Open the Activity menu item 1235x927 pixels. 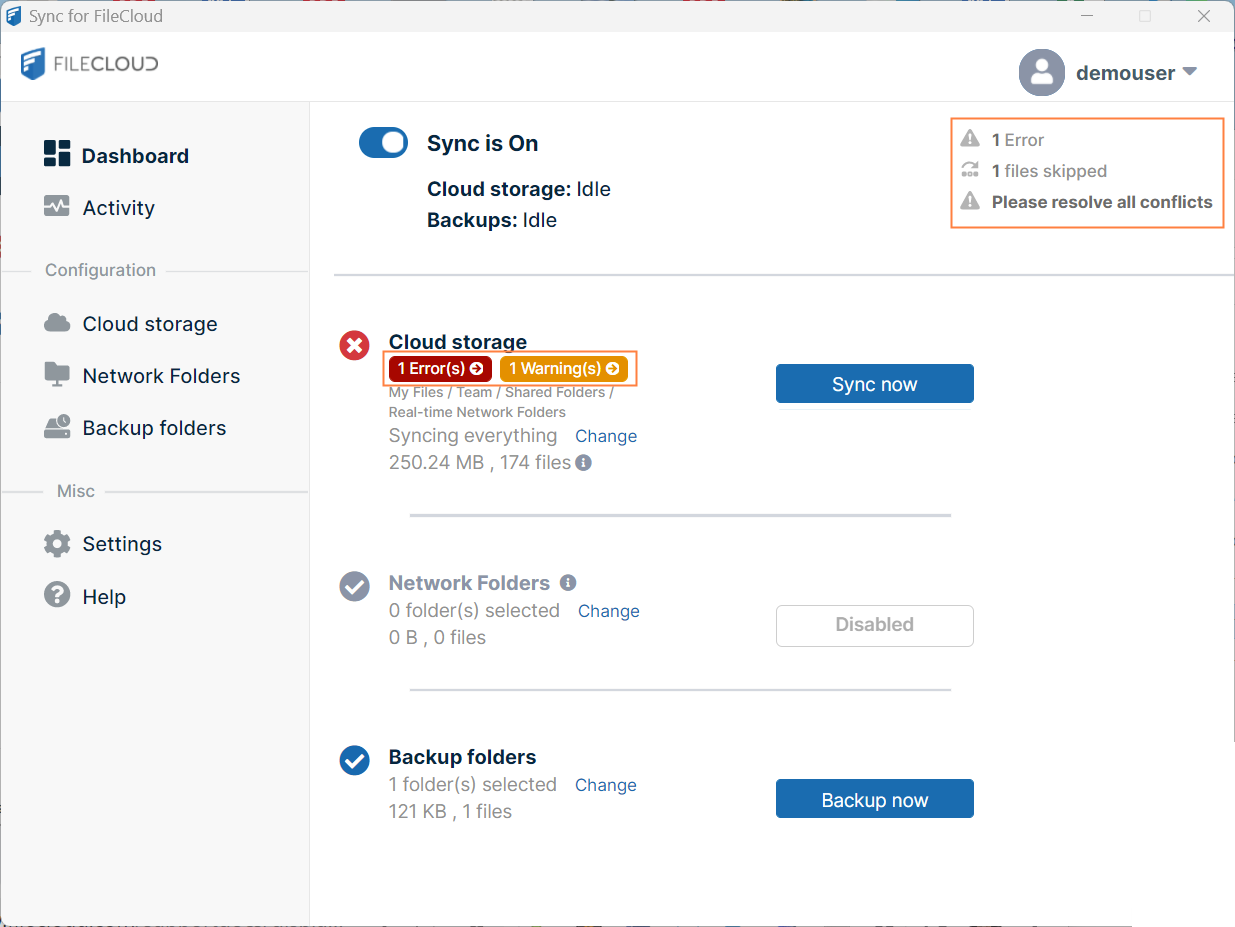[118, 208]
